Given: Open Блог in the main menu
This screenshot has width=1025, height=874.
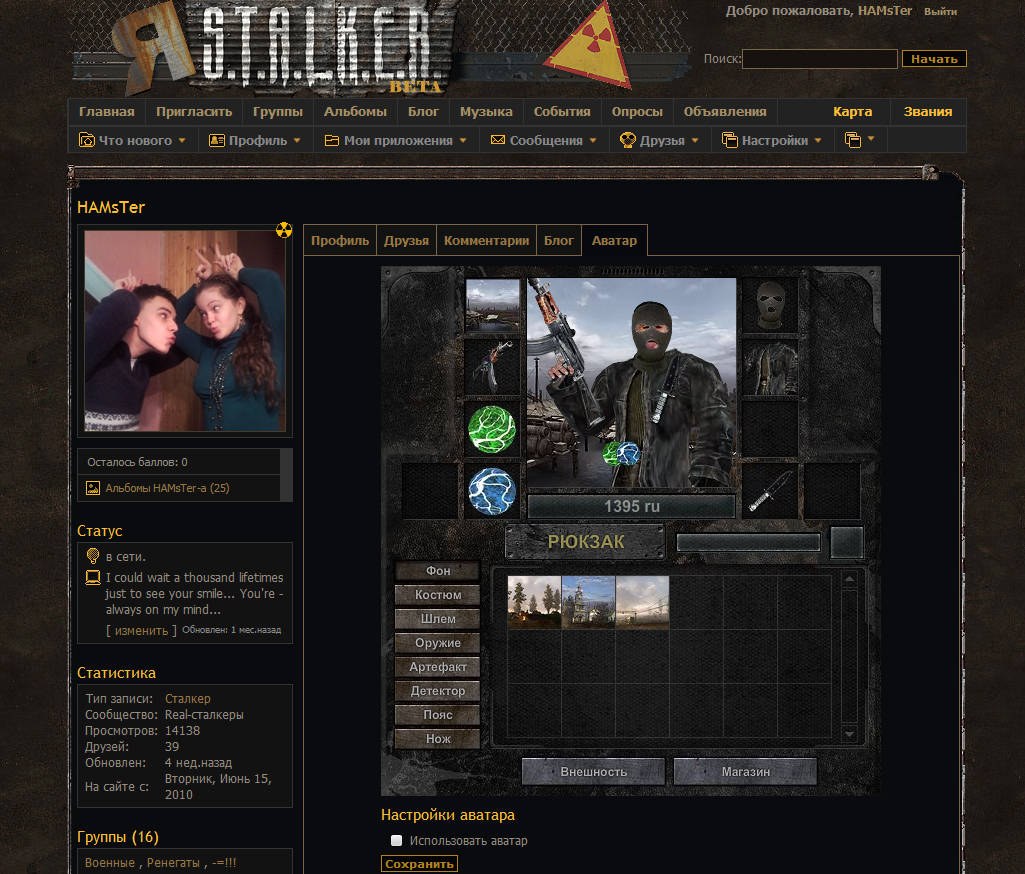Looking at the screenshot, I should tap(424, 111).
